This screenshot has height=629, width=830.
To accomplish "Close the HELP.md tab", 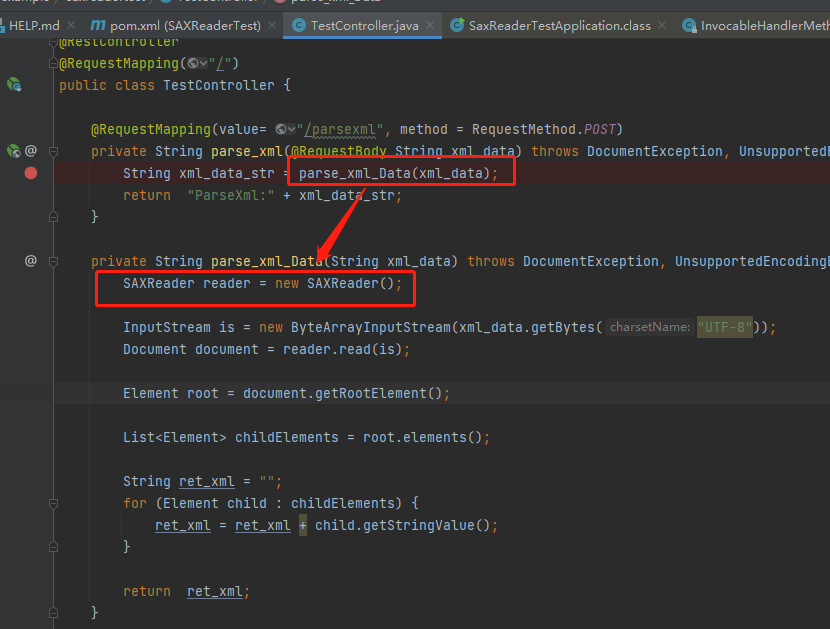I will (71, 25).
